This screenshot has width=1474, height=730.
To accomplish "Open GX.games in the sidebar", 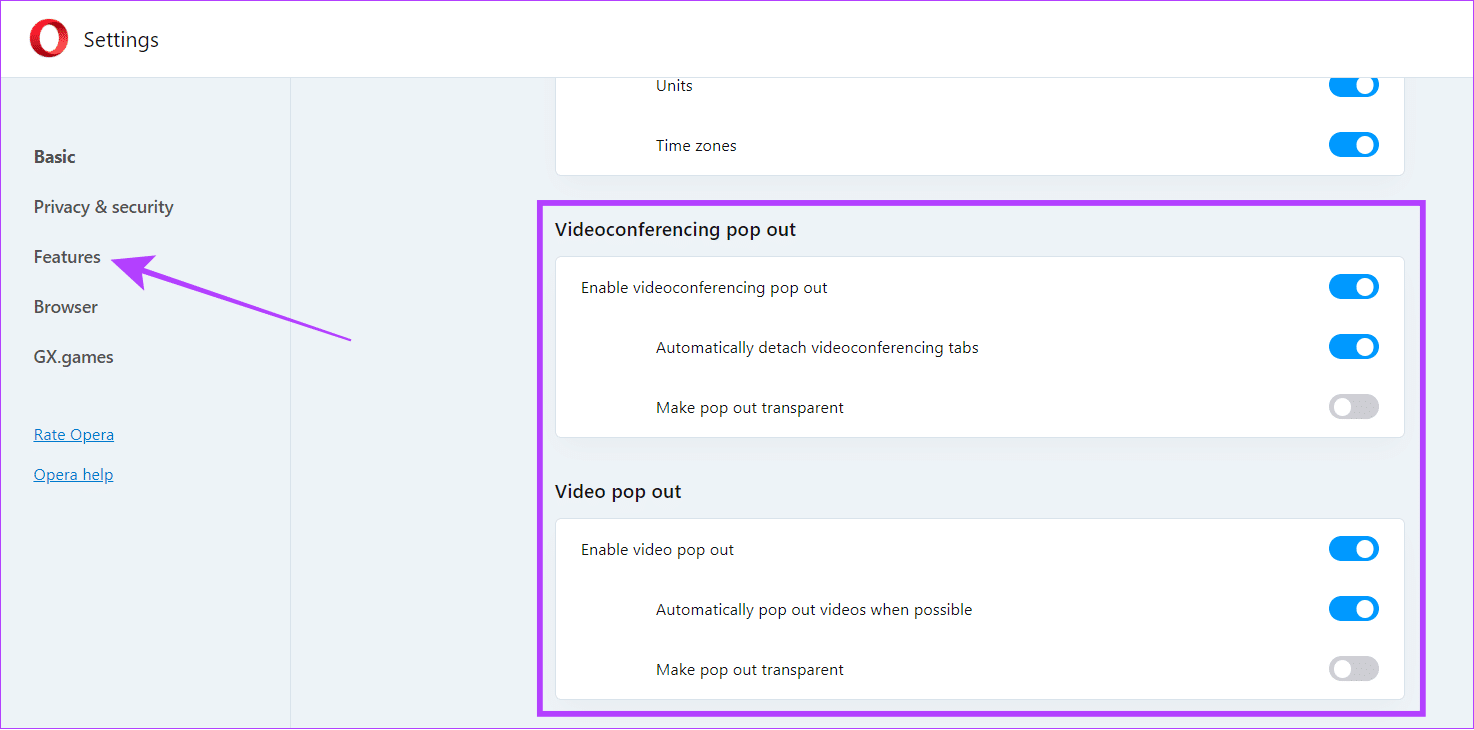I will [x=74, y=357].
